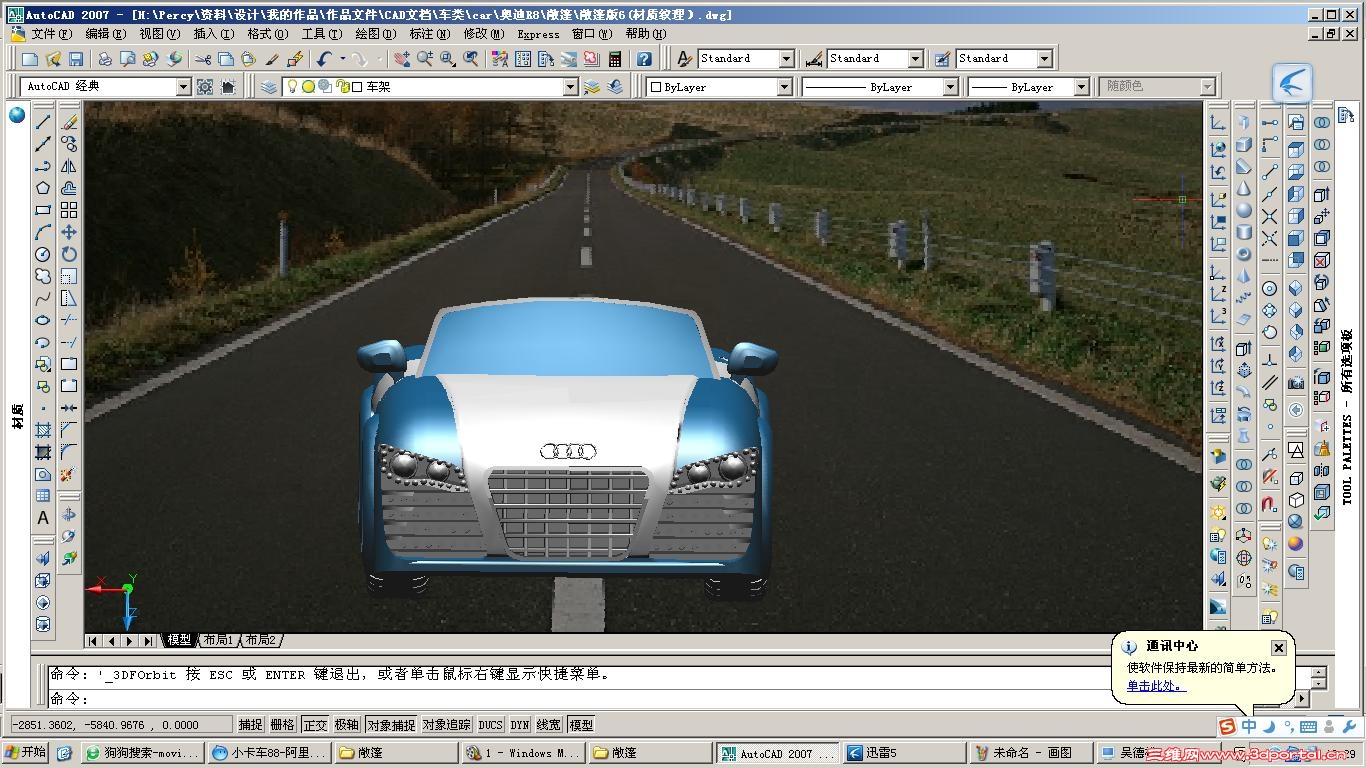1366x768 pixels.
Task: Open the dimension style Standard dropdown
Action: tap(915, 59)
